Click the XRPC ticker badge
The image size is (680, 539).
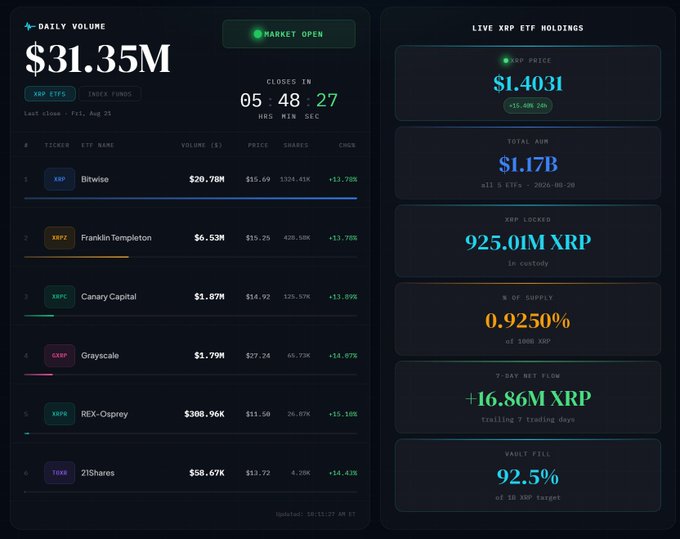pos(59,297)
